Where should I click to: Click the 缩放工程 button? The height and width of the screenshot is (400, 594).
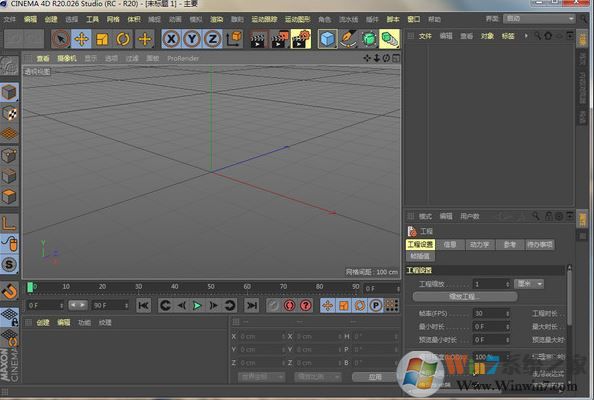[x=465, y=296]
